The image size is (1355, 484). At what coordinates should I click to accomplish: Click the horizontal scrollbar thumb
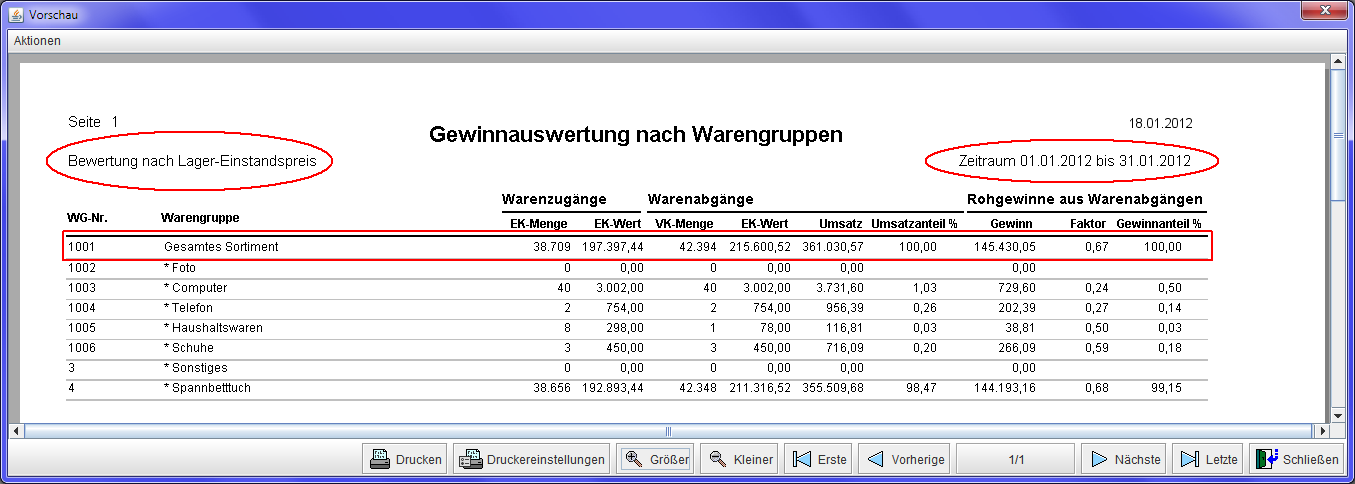pos(669,431)
